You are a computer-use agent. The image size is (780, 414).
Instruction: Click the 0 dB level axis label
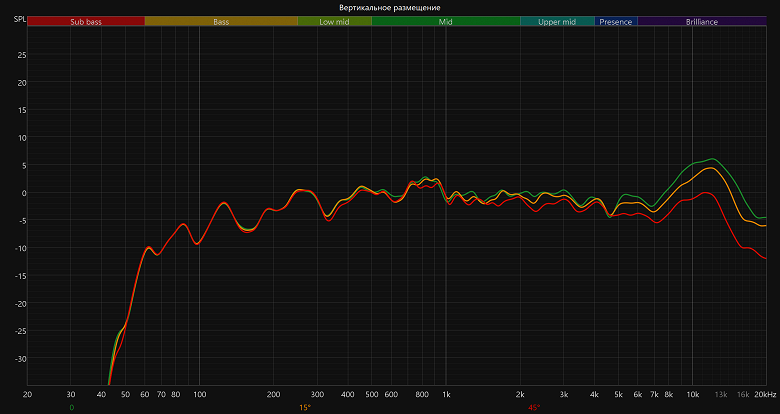coord(24,193)
